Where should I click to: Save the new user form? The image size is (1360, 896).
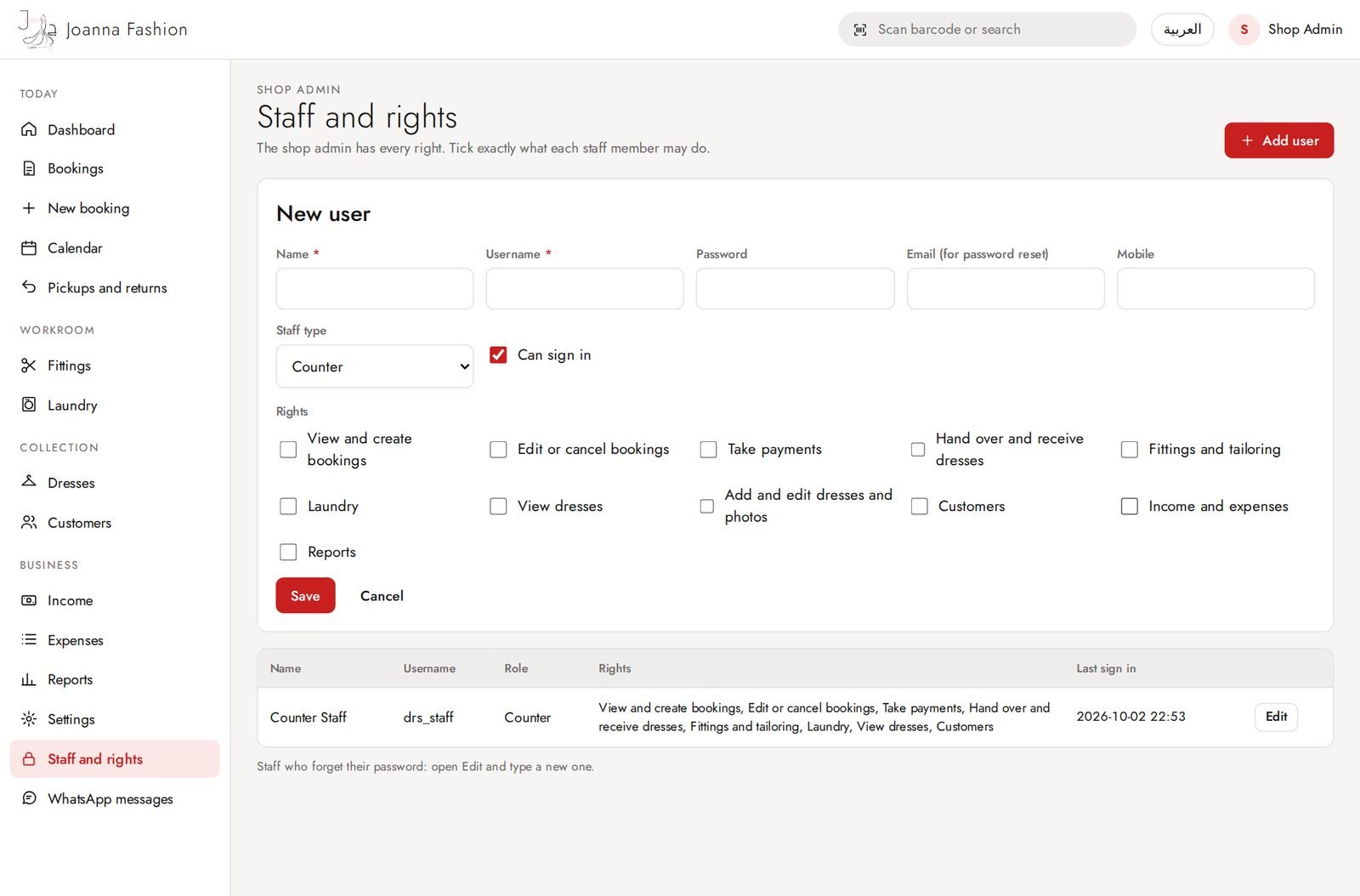(305, 595)
